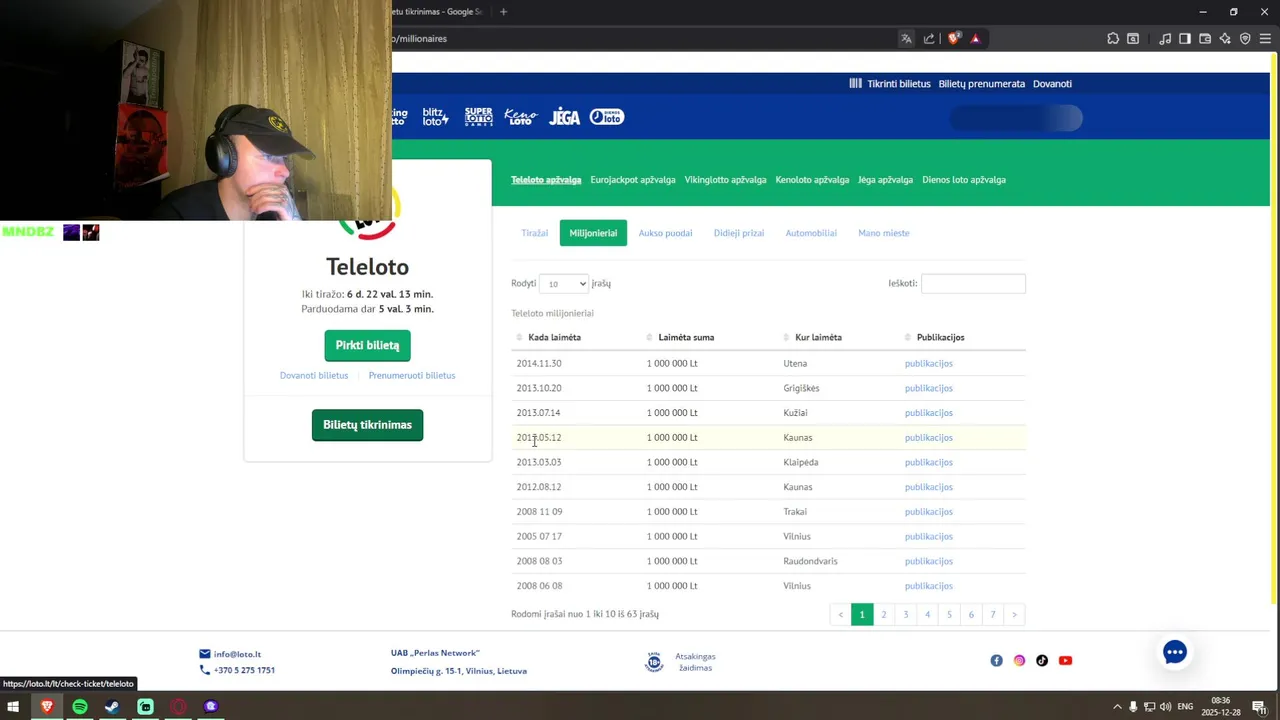Switch to the Automobiliai tab

click(811, 233)
